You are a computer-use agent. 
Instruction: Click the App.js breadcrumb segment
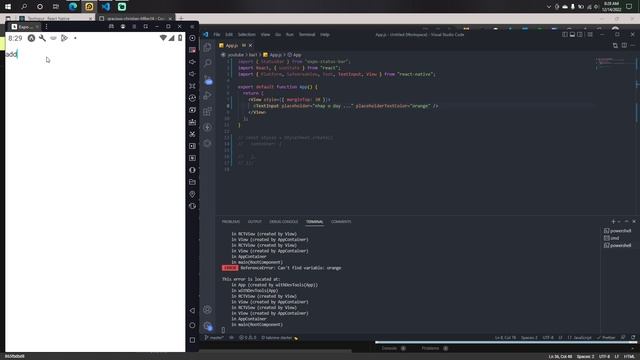pos(273,55)
